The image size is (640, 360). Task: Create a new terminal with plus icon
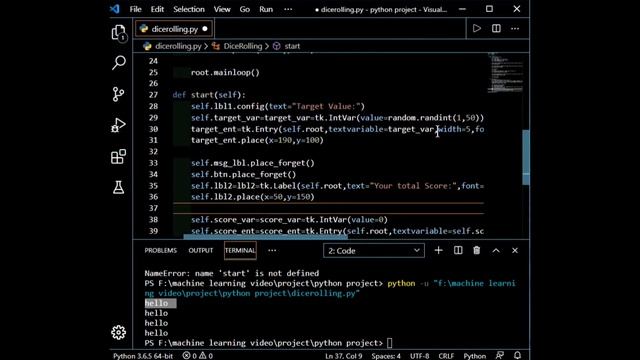(x=438, y=250)
